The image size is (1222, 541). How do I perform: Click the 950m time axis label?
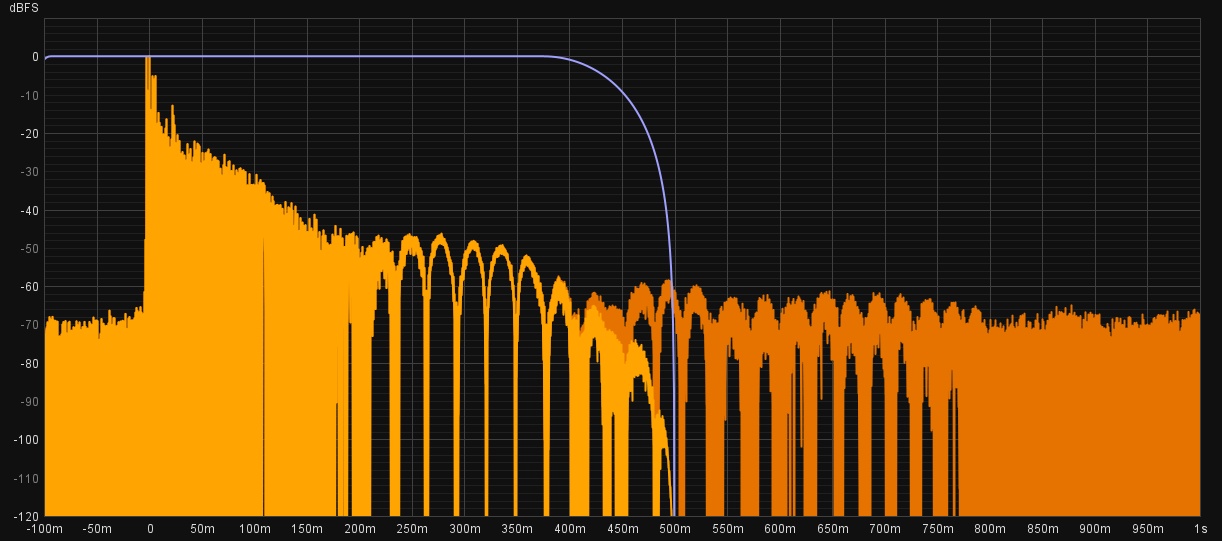1147,529
